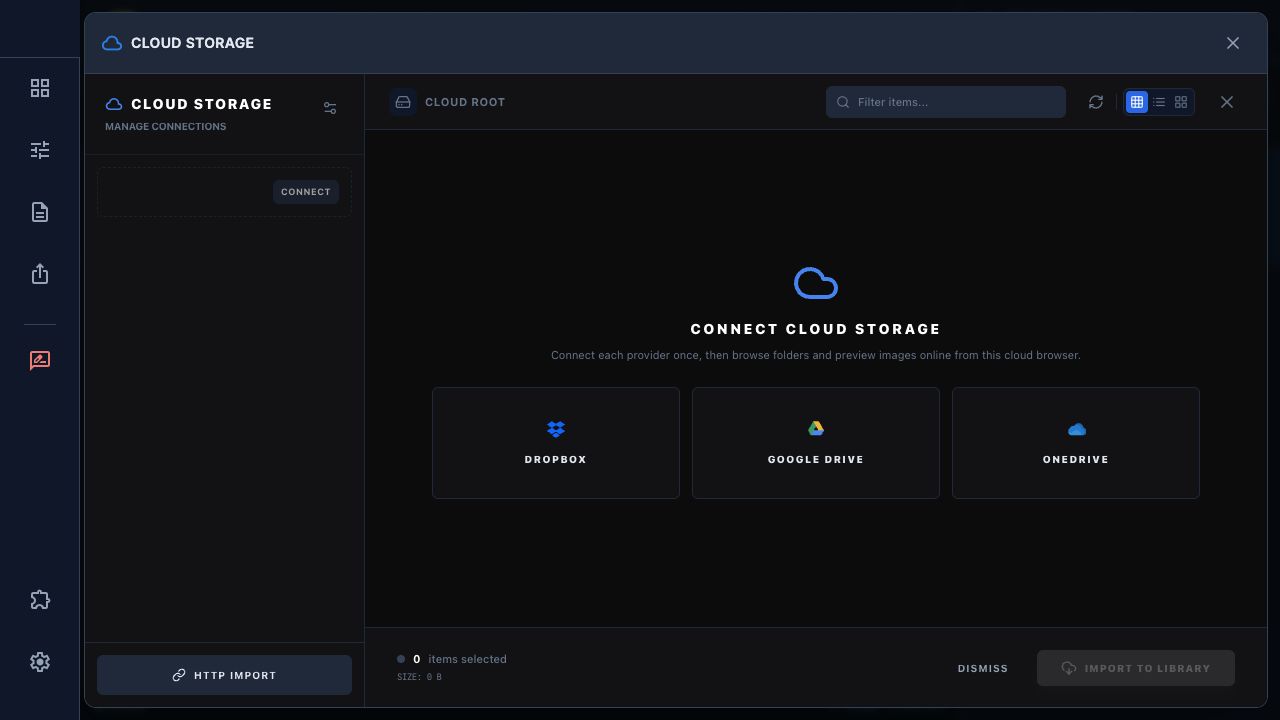1280x720 pixels.
Task: Open the dashboard grid icon in left sidebar
Action: 40,88
